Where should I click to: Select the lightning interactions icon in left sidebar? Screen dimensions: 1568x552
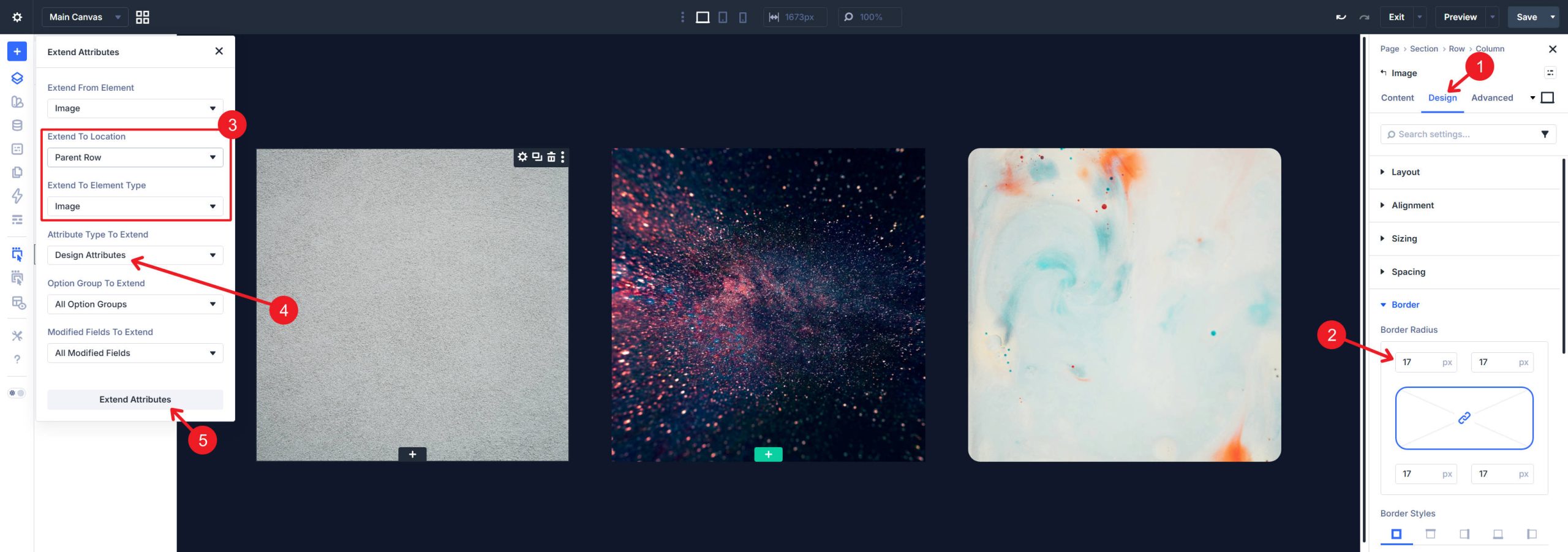coord(17,196)
